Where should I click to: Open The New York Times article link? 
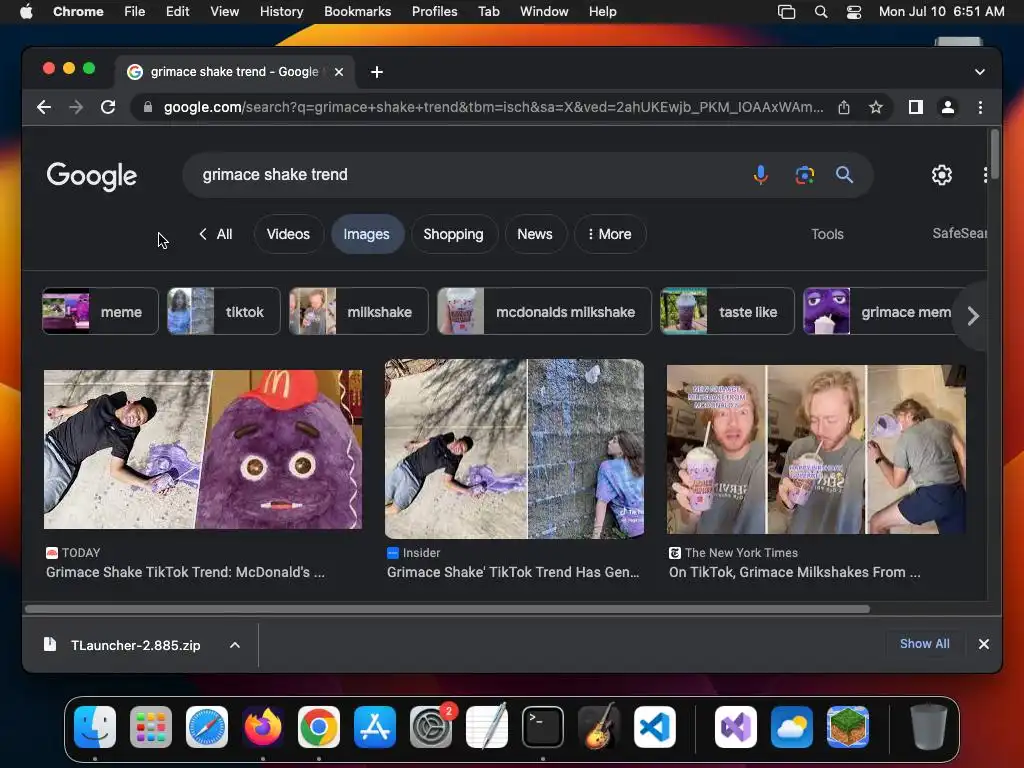(794, 572)
